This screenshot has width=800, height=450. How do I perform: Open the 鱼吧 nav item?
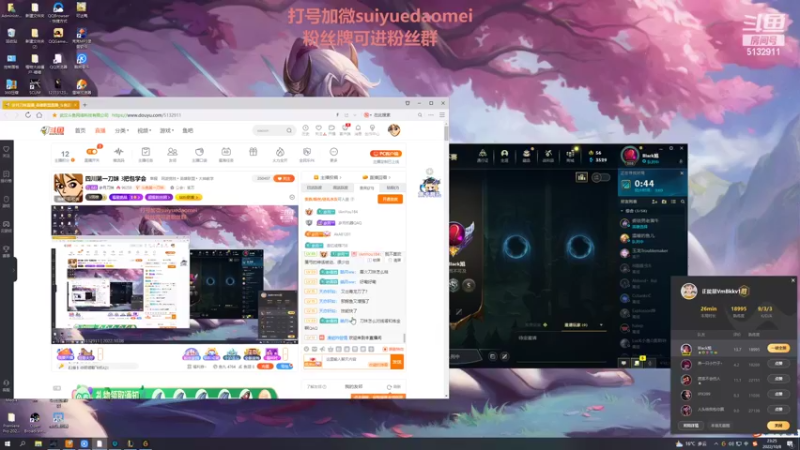(x=188, y=131)
